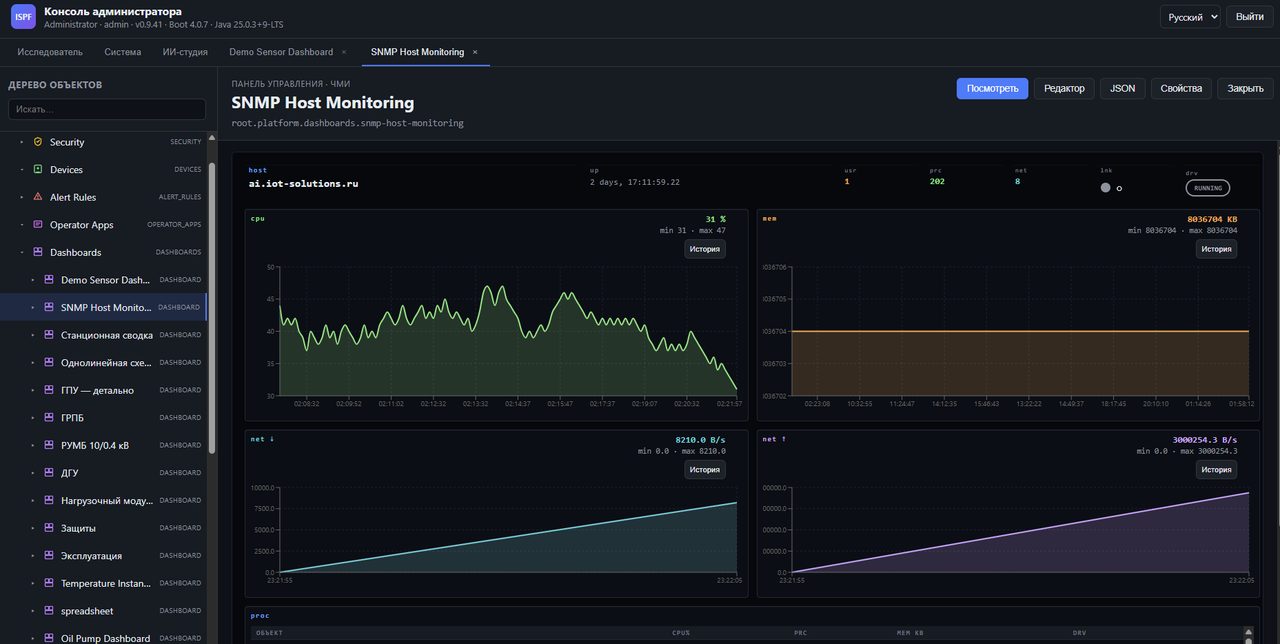Close the Demo Sensor Dashboard tab

344,52
